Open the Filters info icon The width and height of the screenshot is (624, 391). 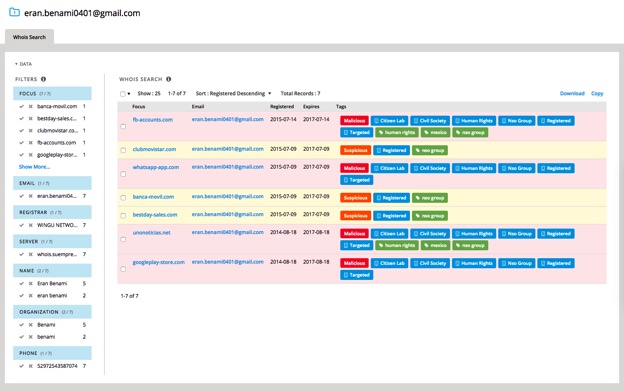43,79
